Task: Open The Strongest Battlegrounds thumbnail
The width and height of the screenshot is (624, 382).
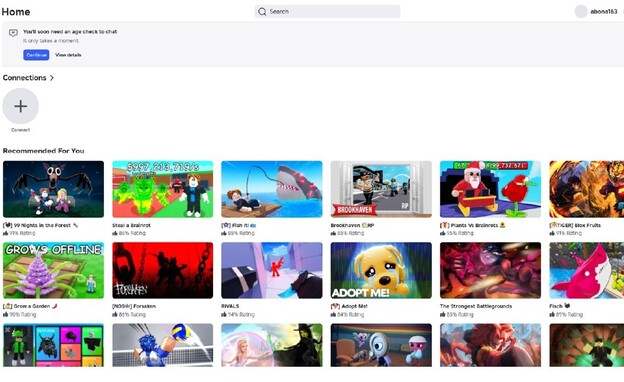Action: [x=490, y=270]
